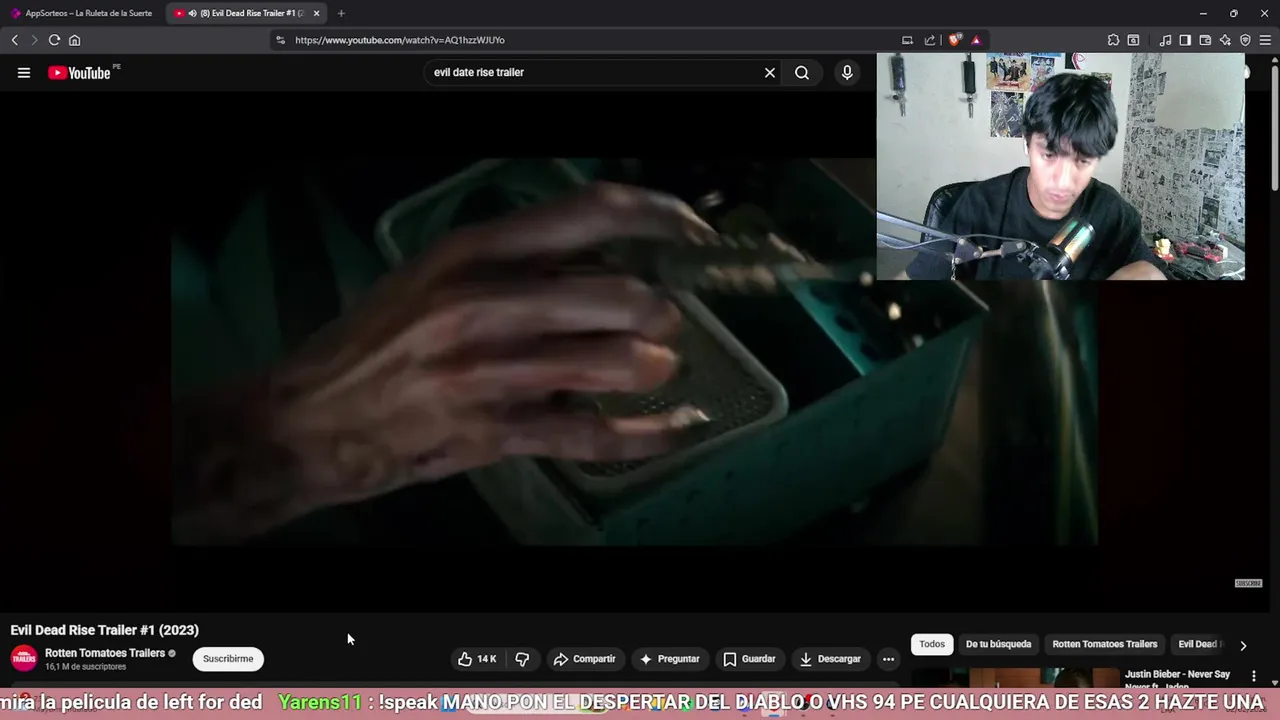This screenshot has width=1280, height=720.
Task: Click the 16,1 M de suscriptores text
Action: click(86, 667)
